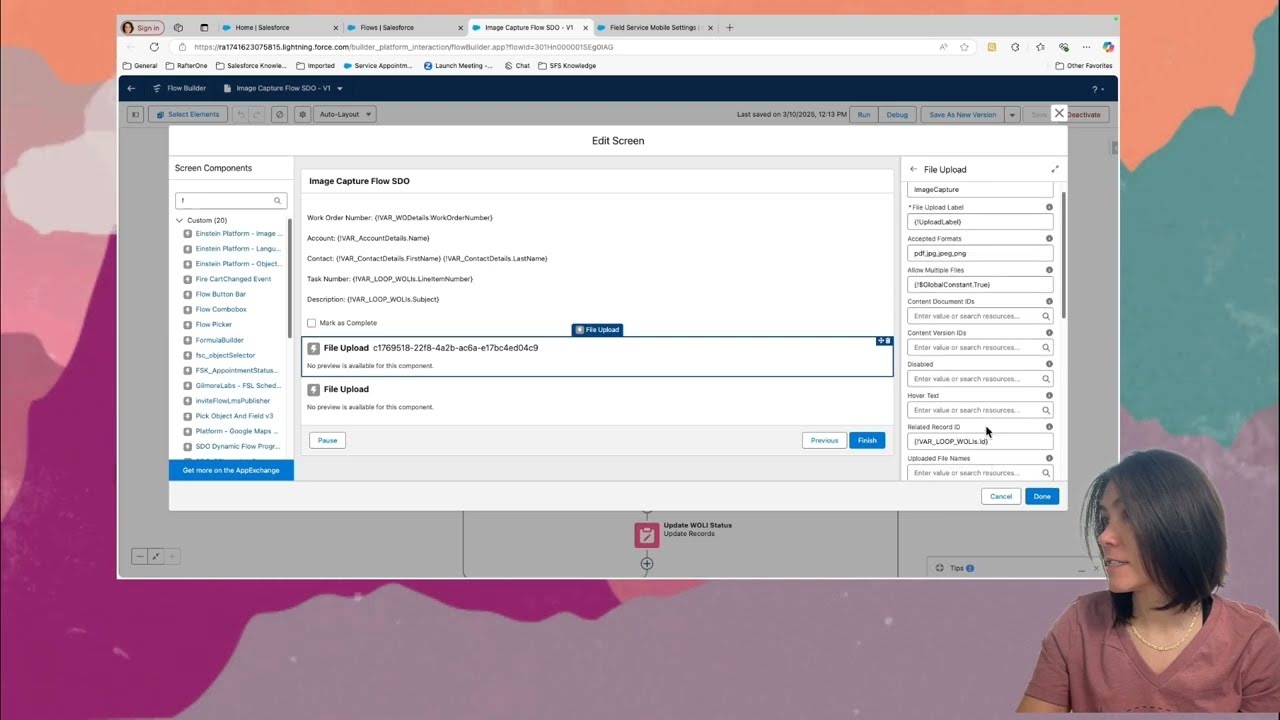Viewport: 1280px width, 720px height.
Task: Click the Accepted Formats input field
Action: (x=980, y=253)
